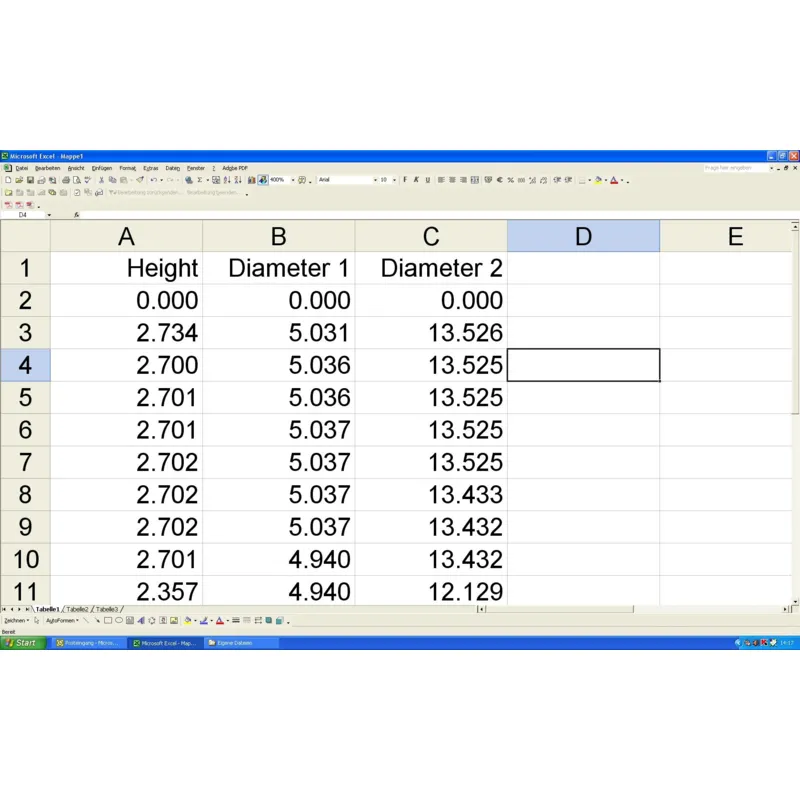The image size is (800, 800).
Task: Open Eigene Dateien taskbar button
Action: [241, 643]
